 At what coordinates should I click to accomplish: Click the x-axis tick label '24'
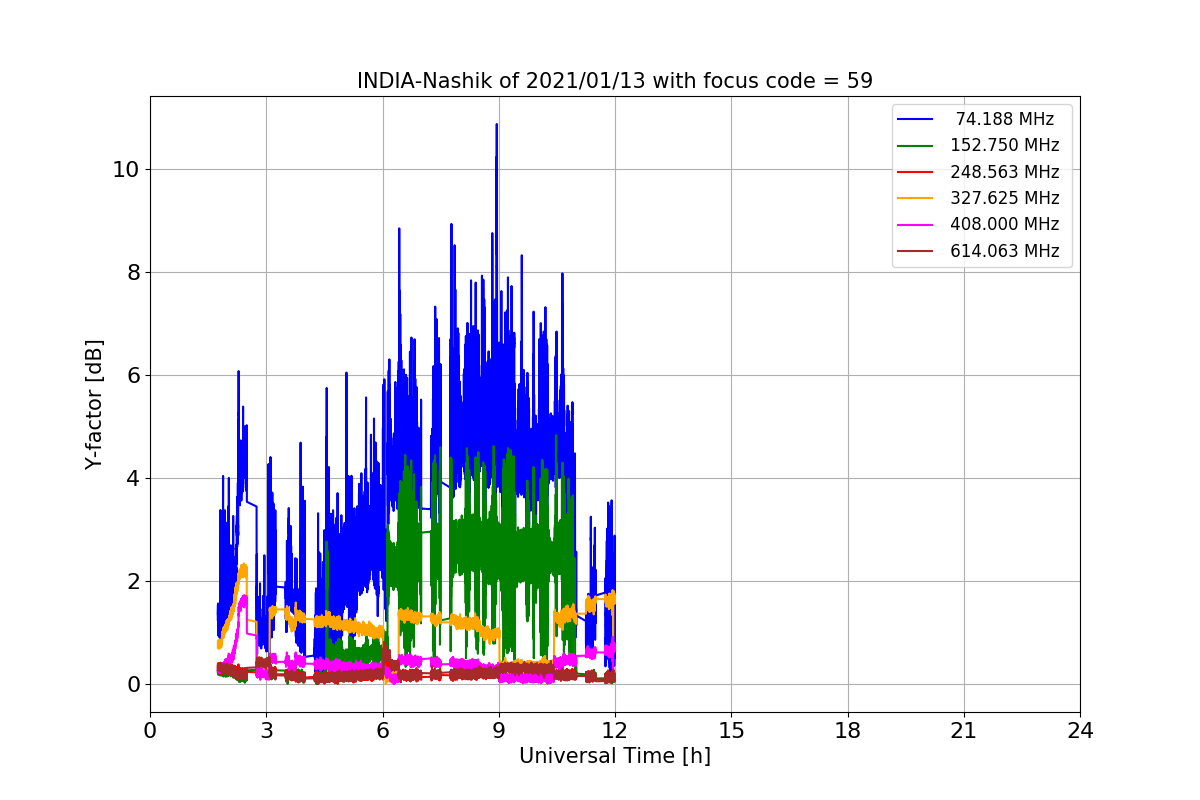coord(1080,731)
